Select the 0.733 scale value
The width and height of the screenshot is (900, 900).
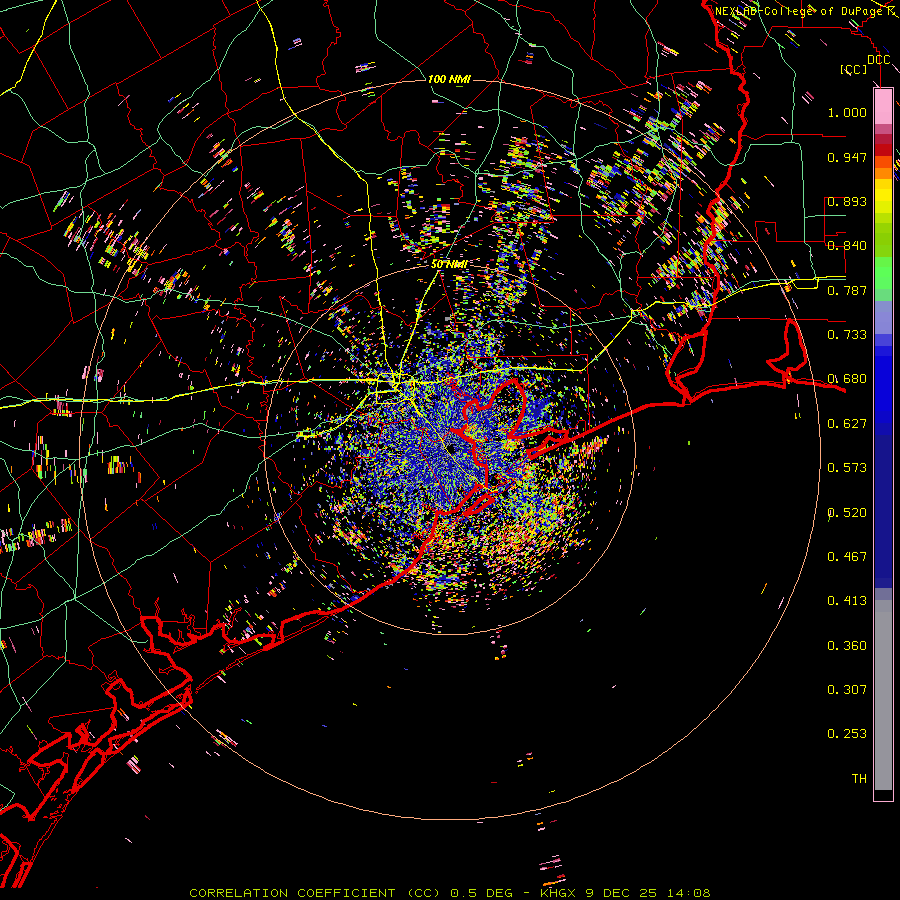point(847,335)
